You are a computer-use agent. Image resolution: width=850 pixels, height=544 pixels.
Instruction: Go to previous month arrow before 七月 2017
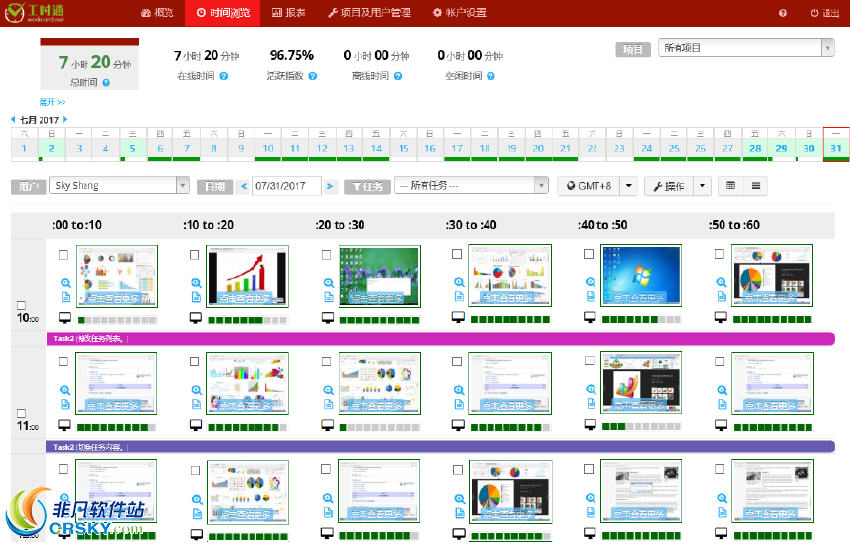click(14, 119)
